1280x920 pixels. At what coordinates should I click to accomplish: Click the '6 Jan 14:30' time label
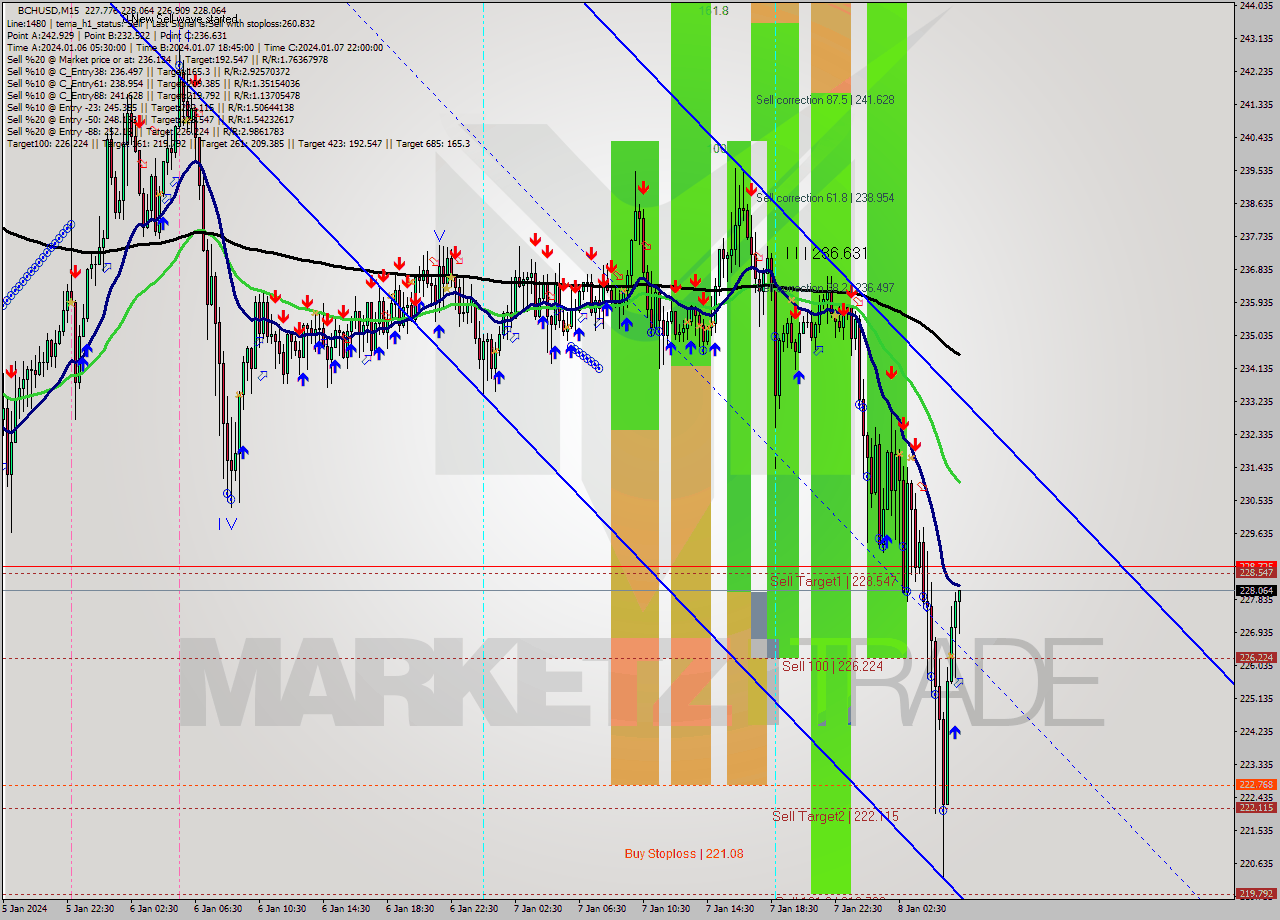click(346, 909)
